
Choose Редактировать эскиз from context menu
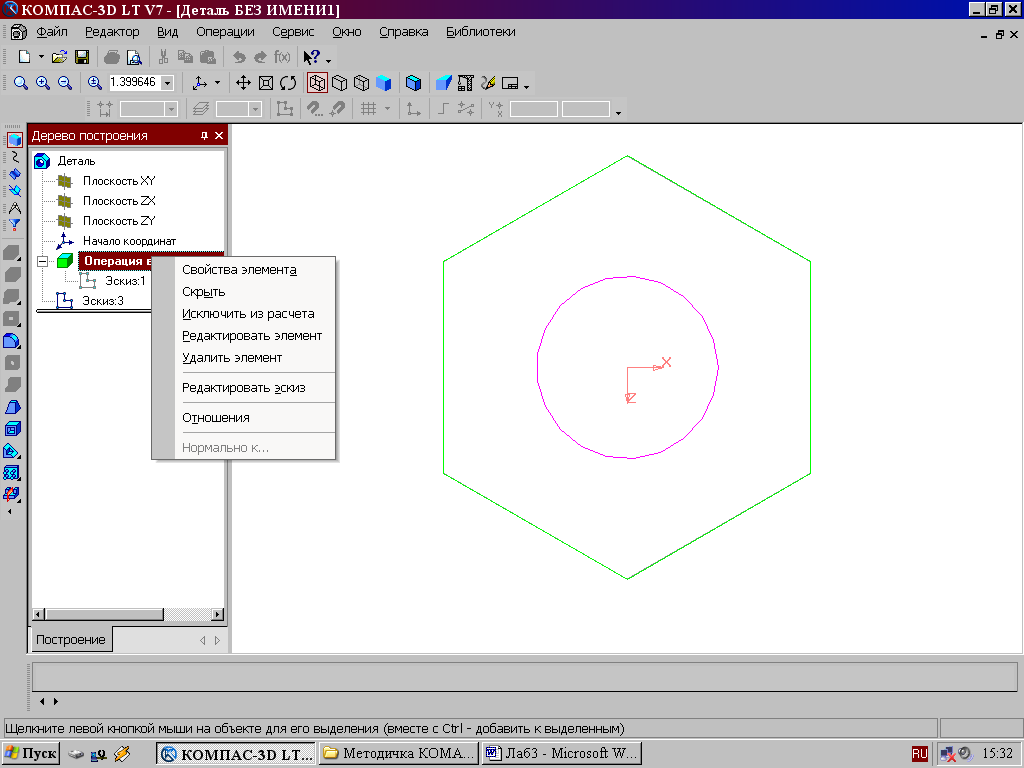click(243, 388)
